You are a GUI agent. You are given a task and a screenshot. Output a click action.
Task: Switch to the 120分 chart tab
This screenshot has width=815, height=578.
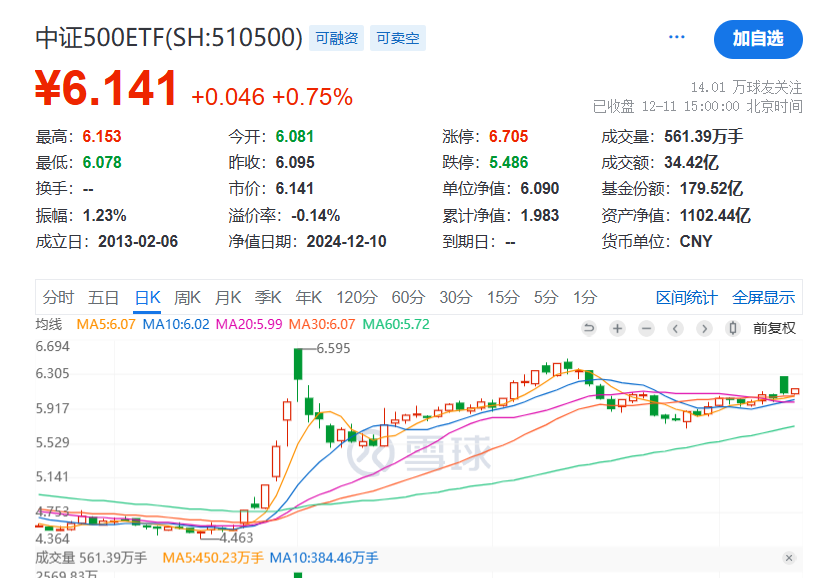click(x=357, y=297)
